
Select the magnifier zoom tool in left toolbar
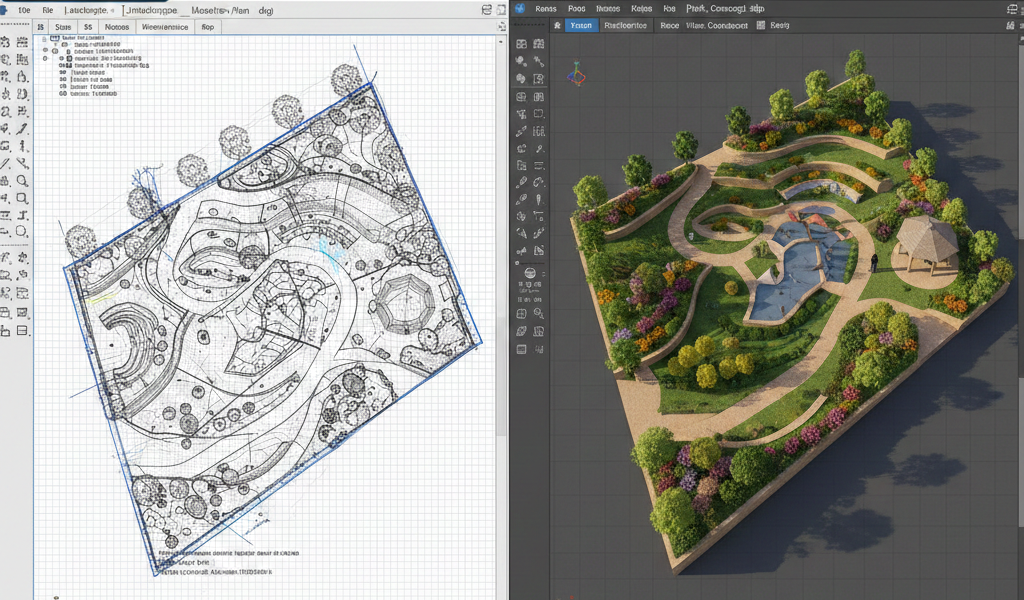click(22, 181)
